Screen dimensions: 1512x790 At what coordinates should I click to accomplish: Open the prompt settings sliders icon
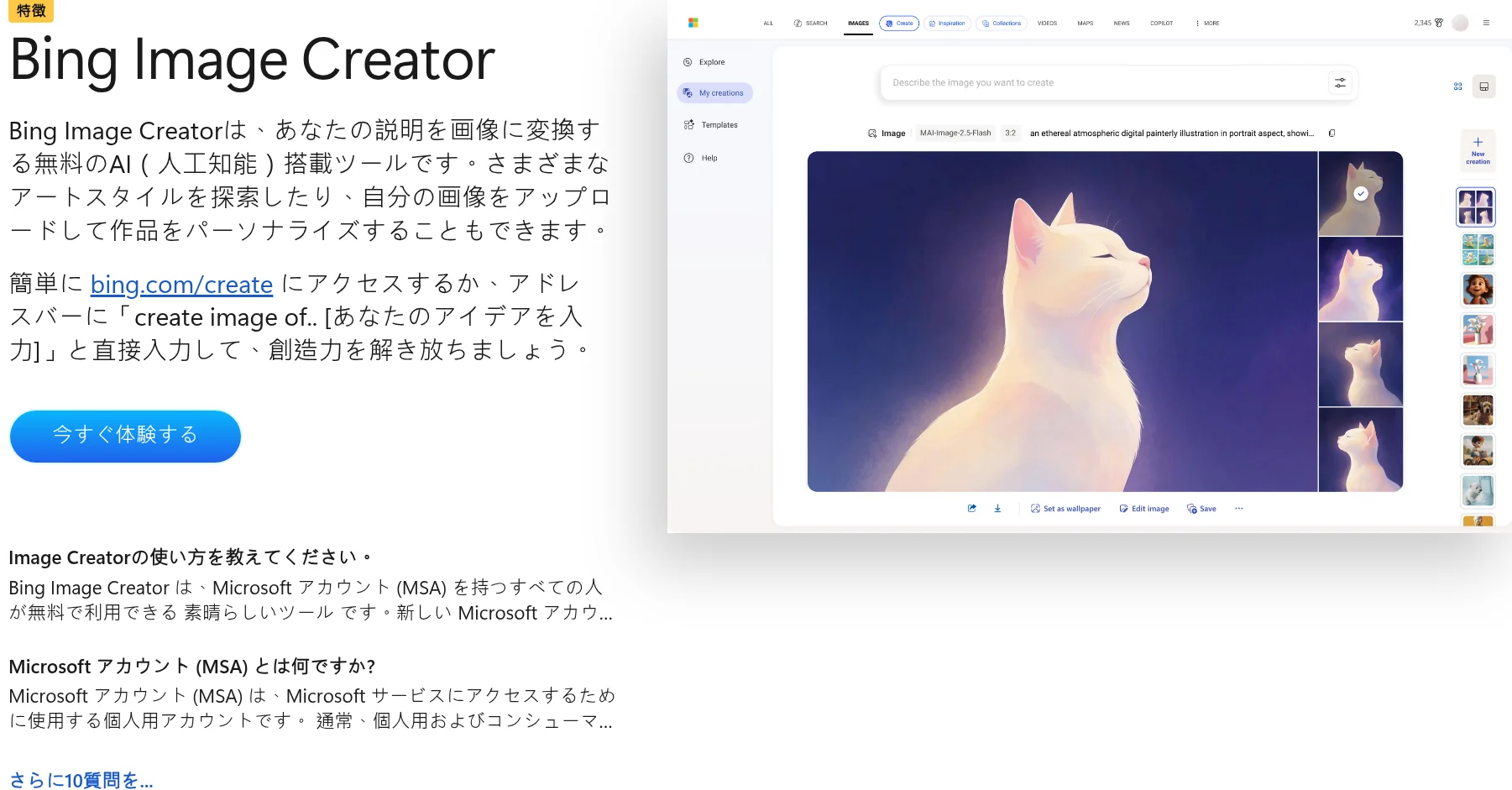(1340, 82)
